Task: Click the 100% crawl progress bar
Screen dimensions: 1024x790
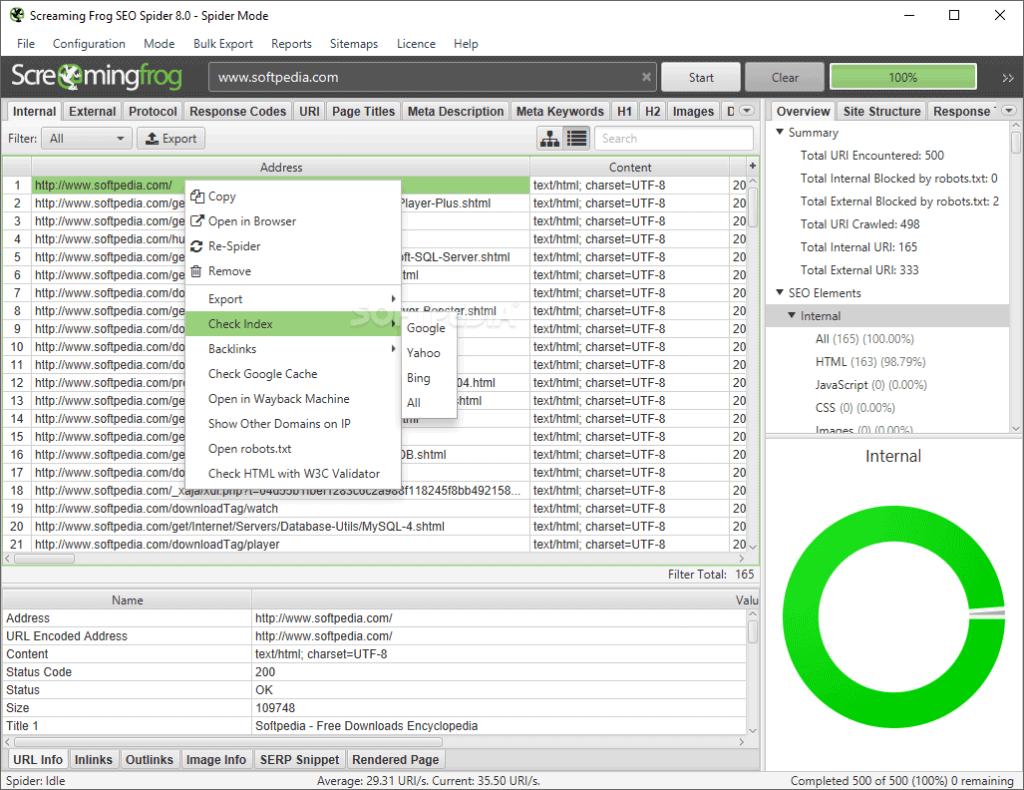Action: coord(903,78)
